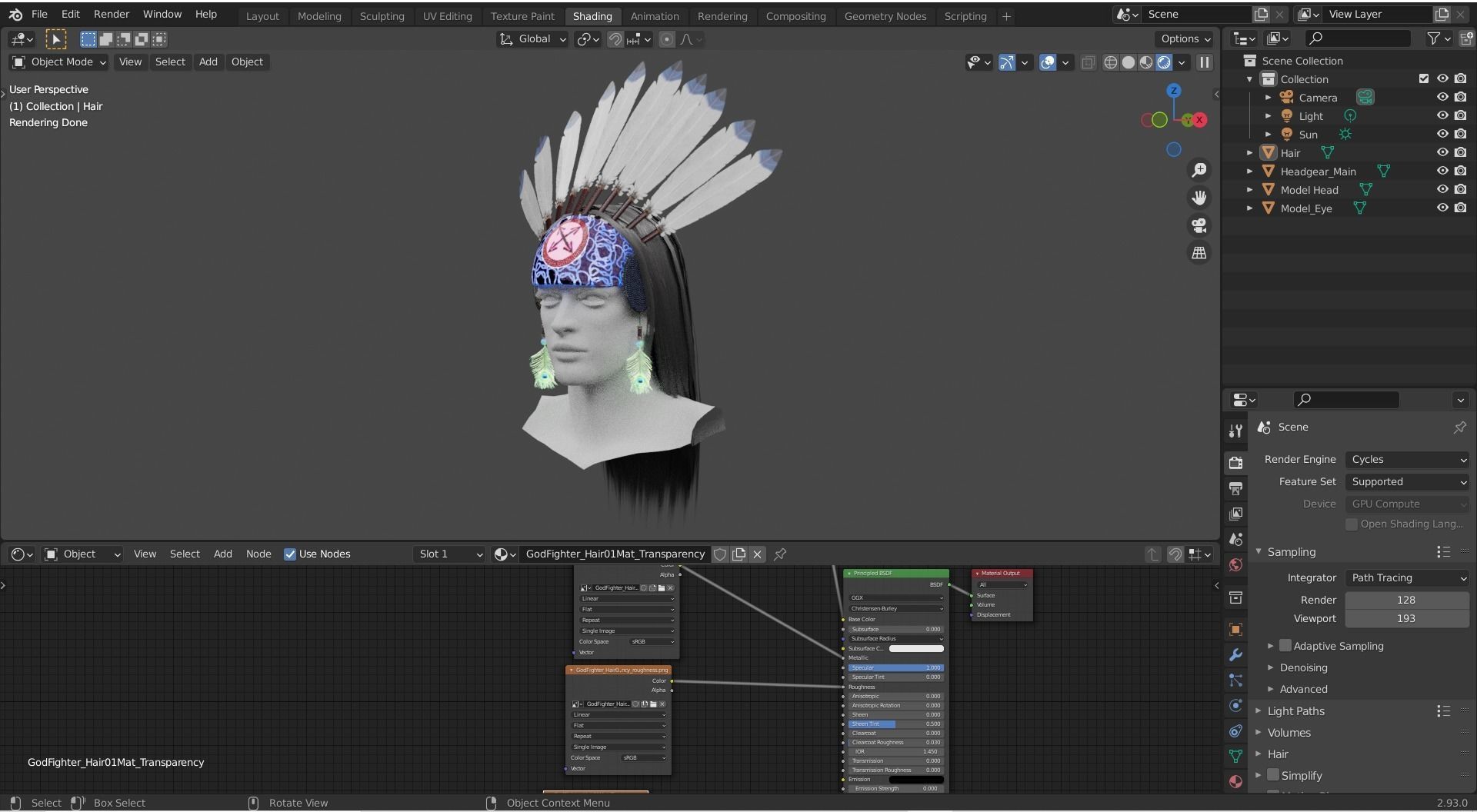Click the fake user shield icon for material

coord(720,554)
